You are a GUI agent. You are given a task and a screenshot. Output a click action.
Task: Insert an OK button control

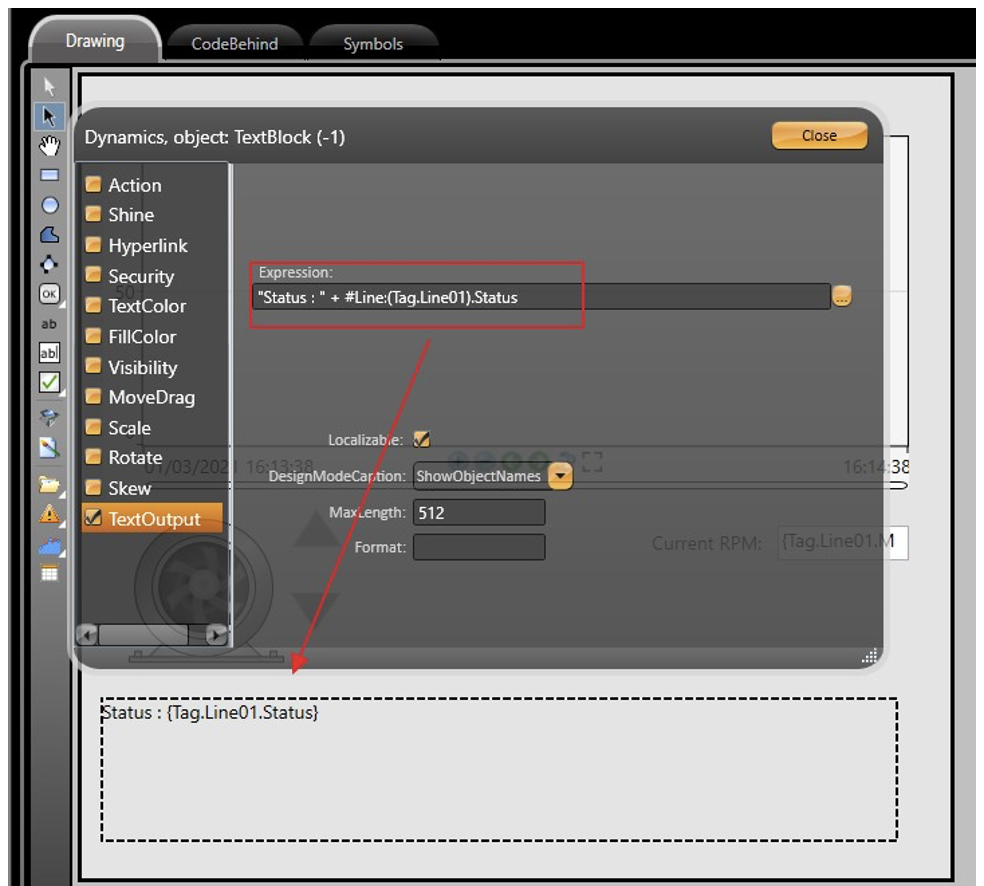(x=49, y=294)
